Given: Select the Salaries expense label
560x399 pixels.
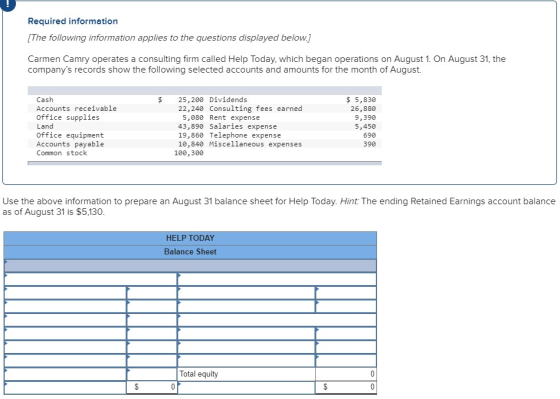Looking at the screenshot, I should (x=243, y=126).
